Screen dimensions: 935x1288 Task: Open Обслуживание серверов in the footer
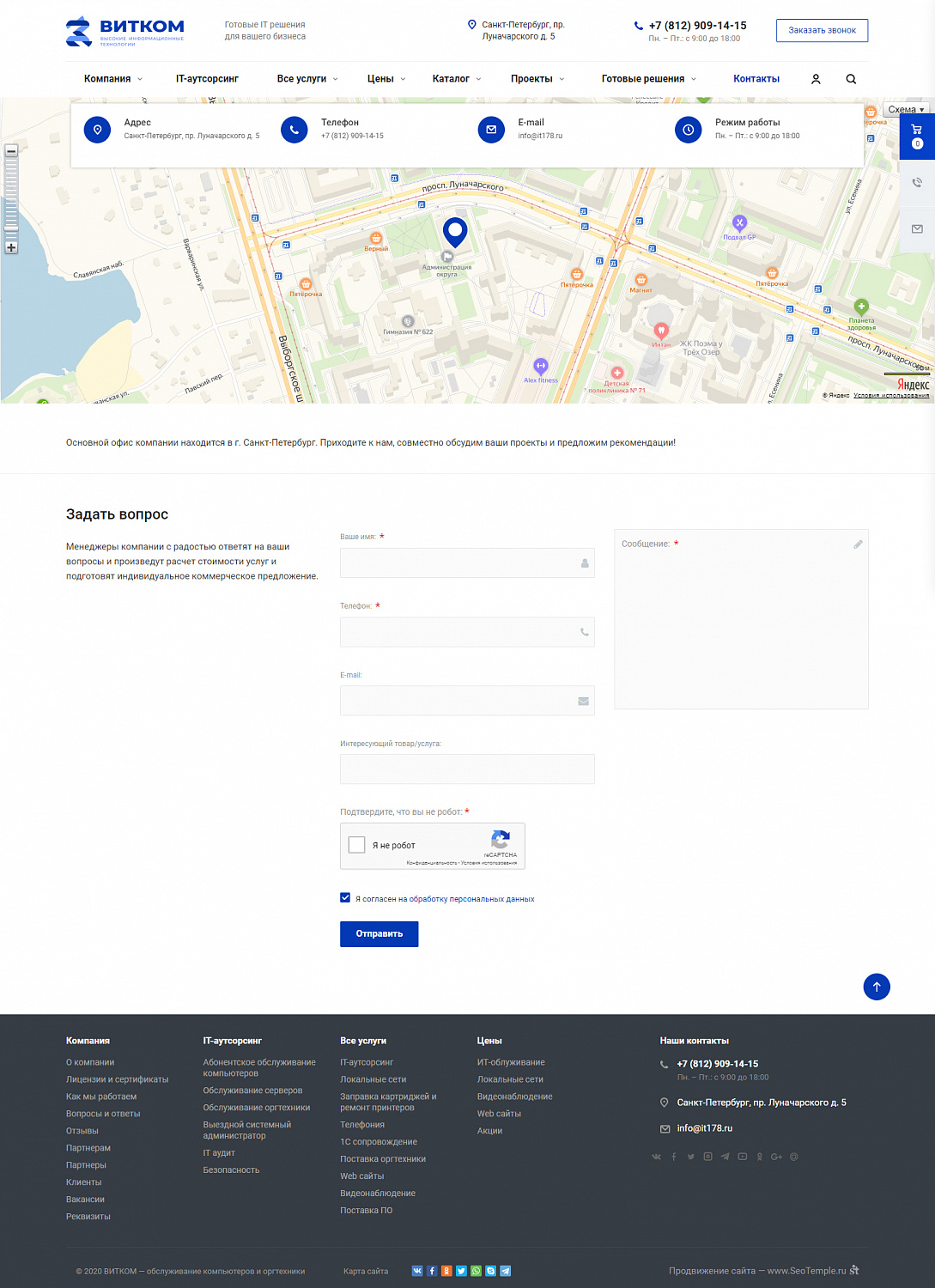coord(252,1091)
